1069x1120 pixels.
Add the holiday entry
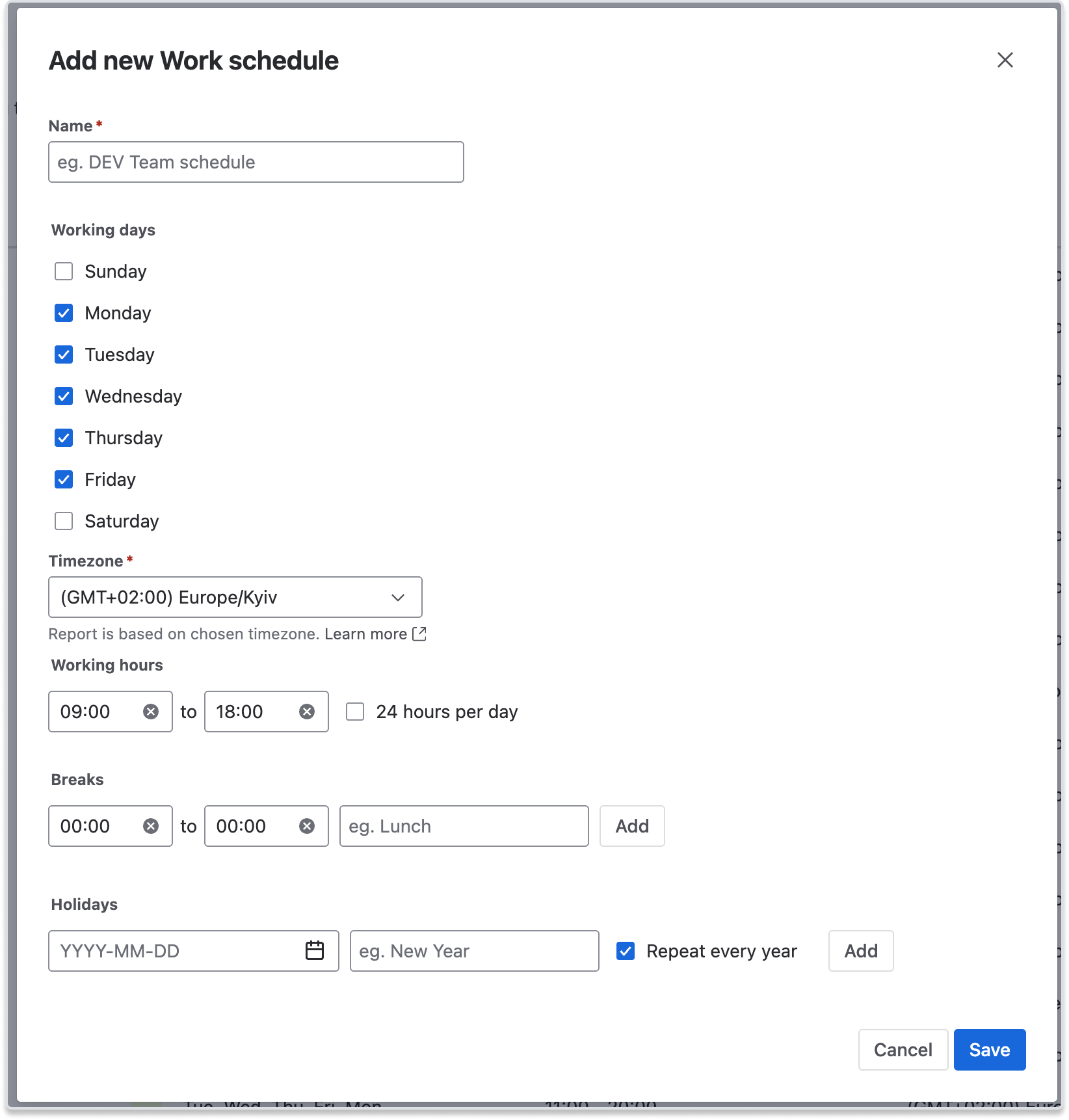[x=860, y=951]
